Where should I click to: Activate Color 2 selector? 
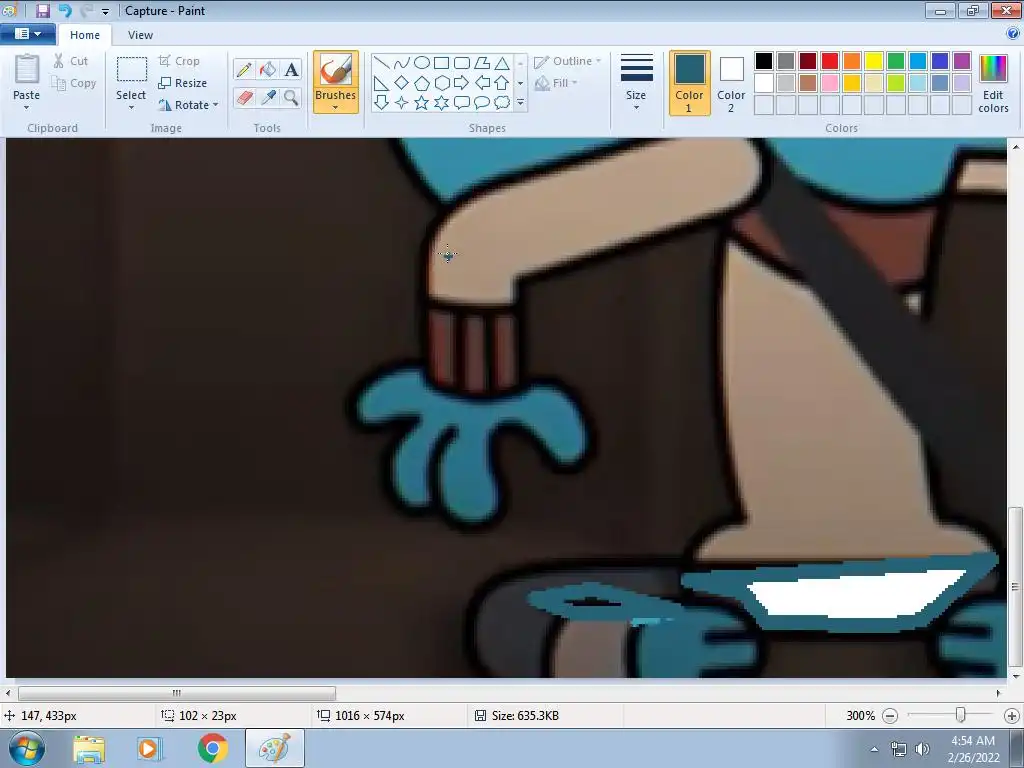pyautogui.click(x=731, y=83)
